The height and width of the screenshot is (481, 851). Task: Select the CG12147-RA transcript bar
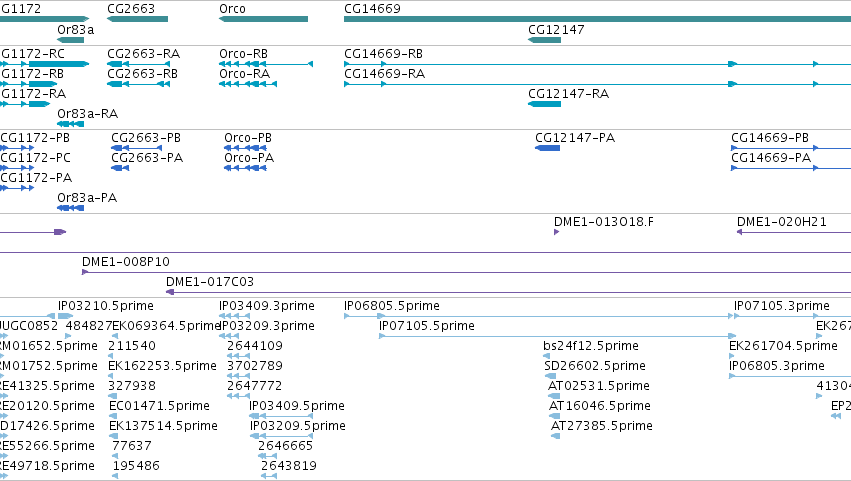pos(544,104)
